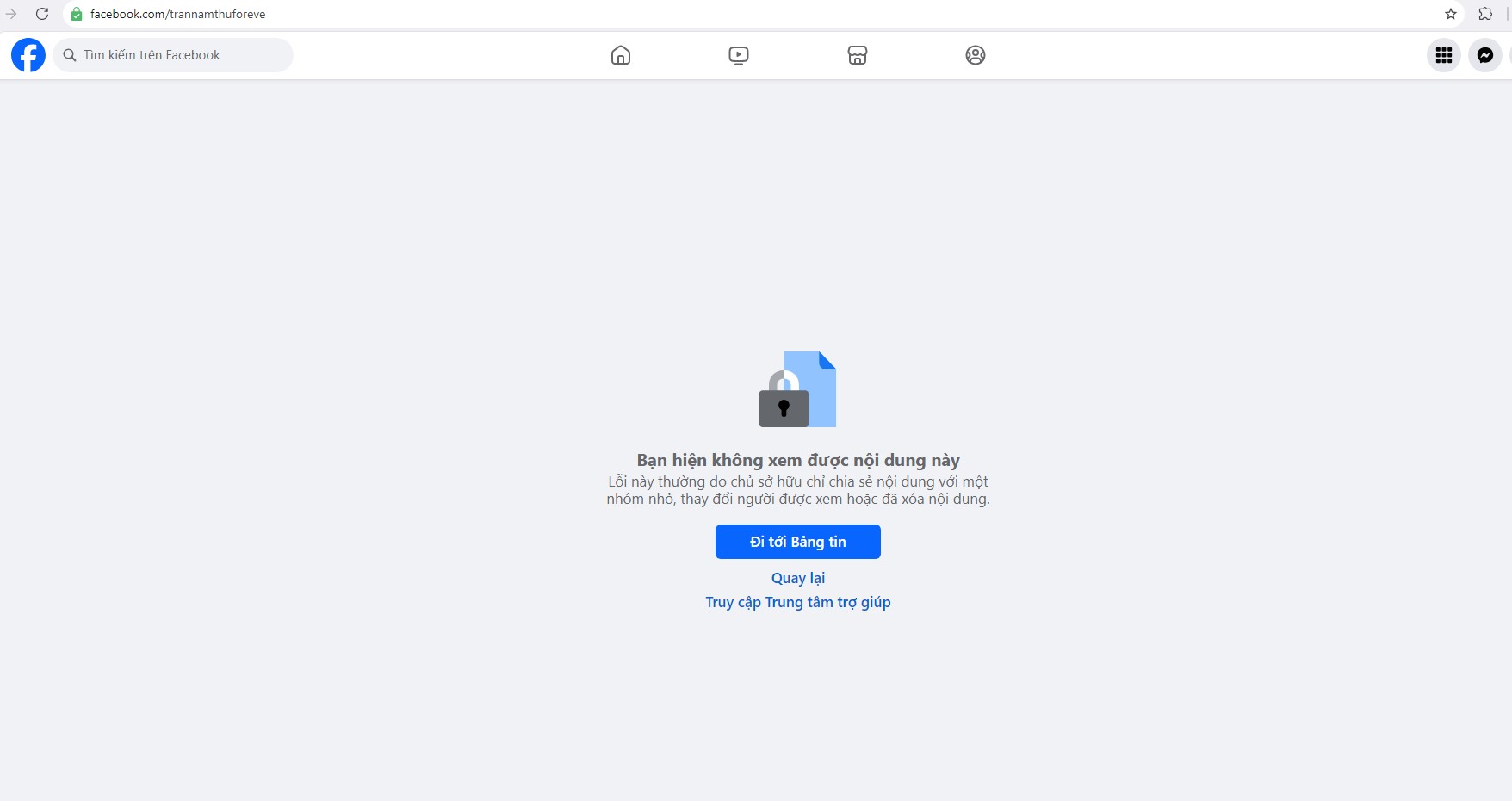Screen dimensions: 1512x801
Task: Select the browser address bar URL
Action: click(x=178, y=14)
